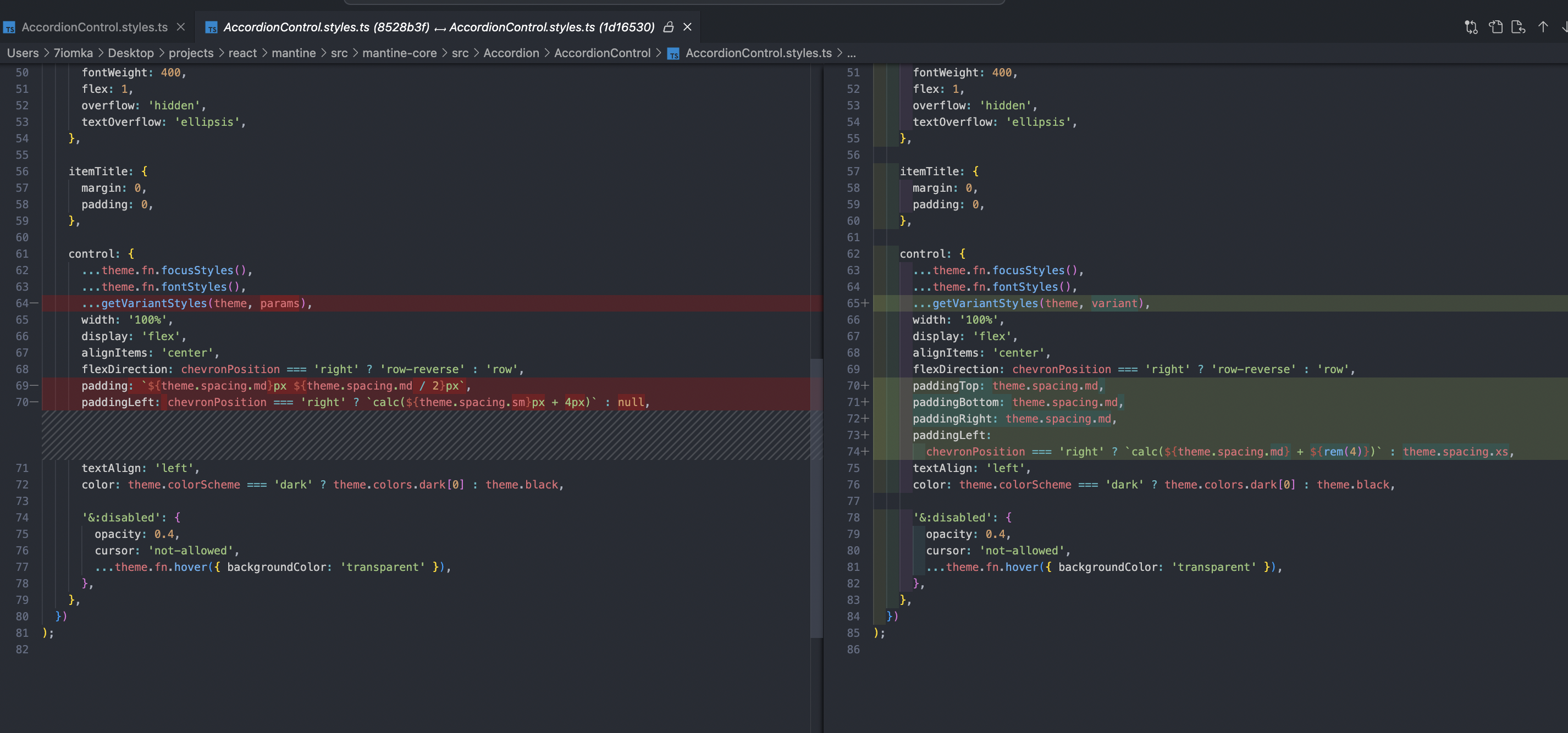The height and width of the screenshot is (733, 1568).
Task: Click 'paddingRight' in the right pane
Action: coord(952,419)
